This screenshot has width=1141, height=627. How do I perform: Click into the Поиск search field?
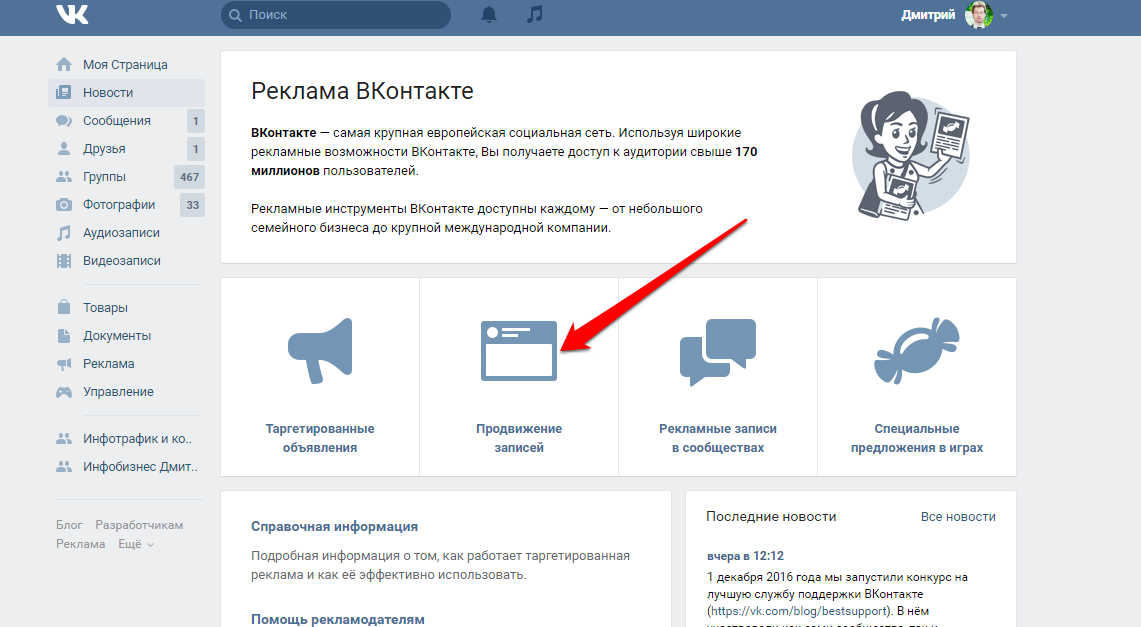[335, 15]
